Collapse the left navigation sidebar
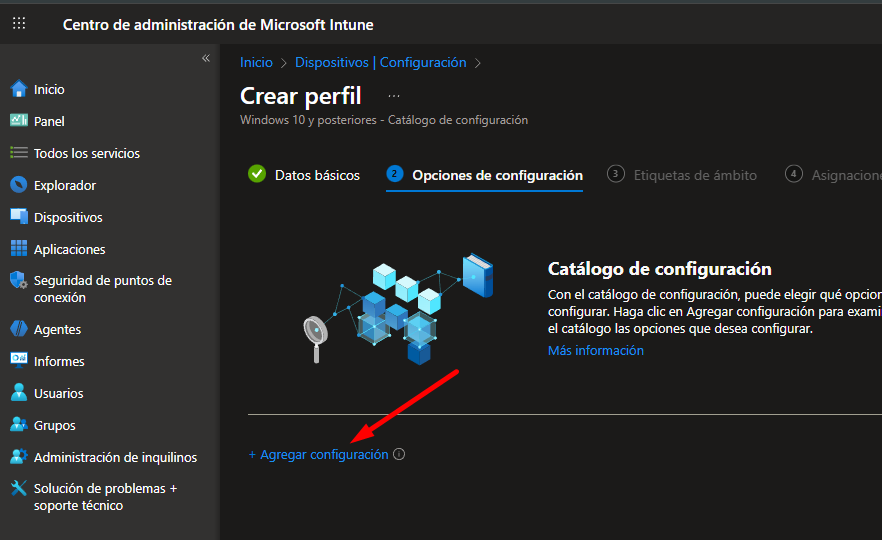Screen dimensions: 882x540 (x=206, y=58)
